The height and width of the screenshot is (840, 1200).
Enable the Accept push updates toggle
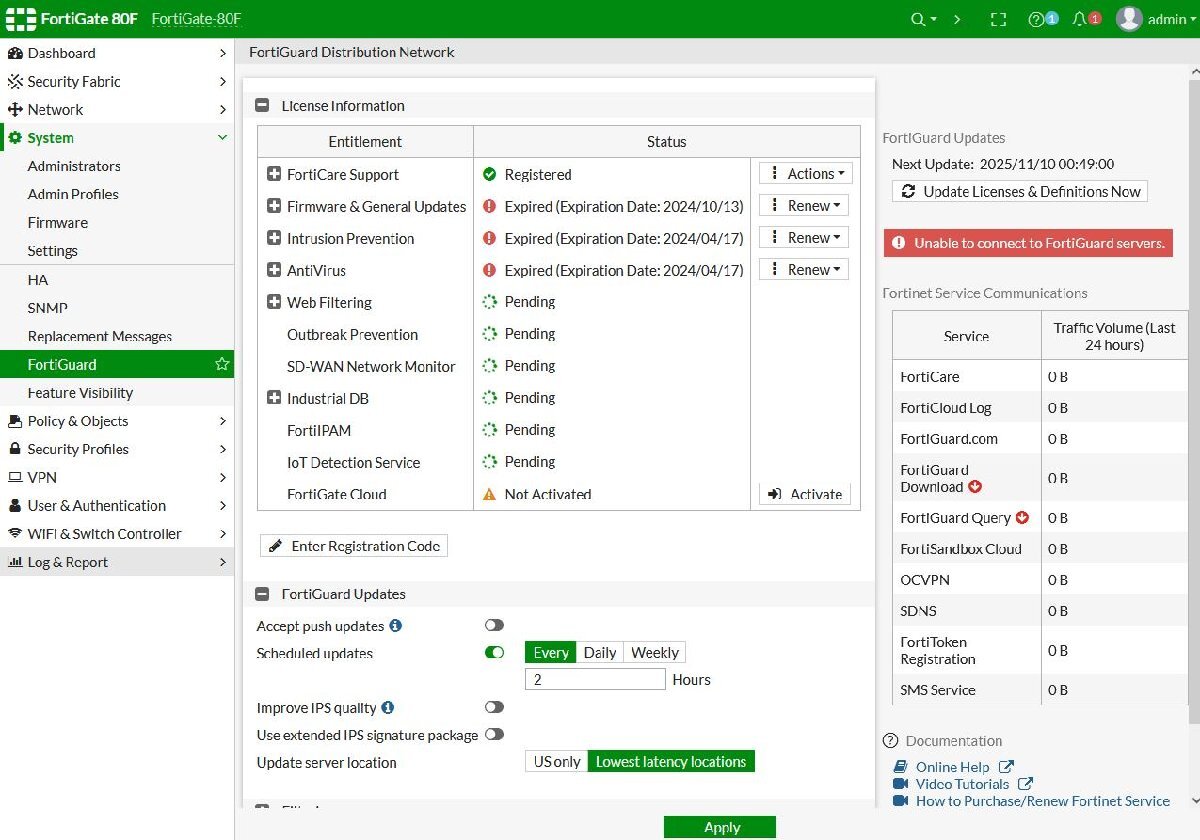494,625
